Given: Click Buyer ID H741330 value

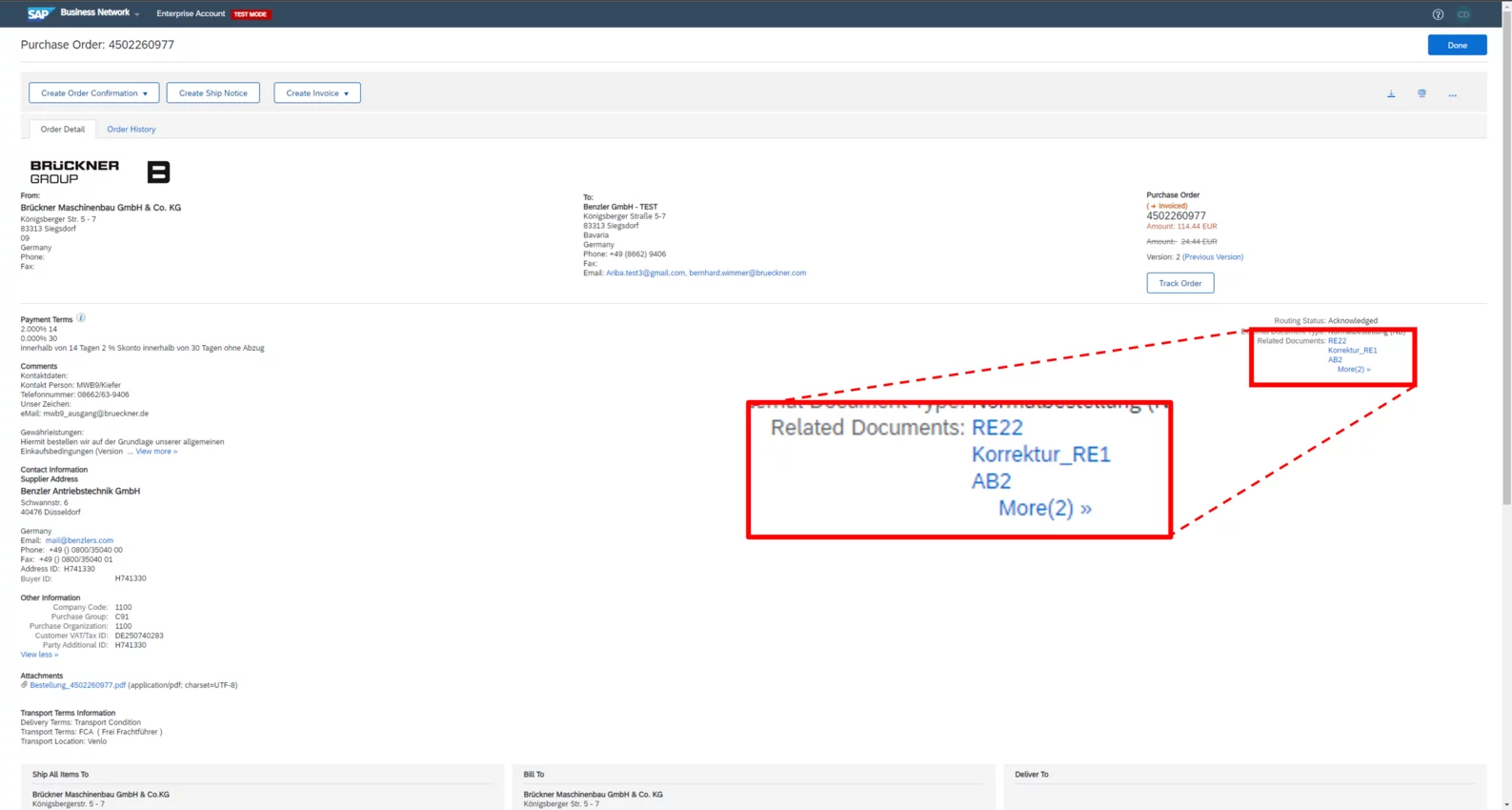Looking at the screenshot, I should pyautogui.click(x=131, y=578).
